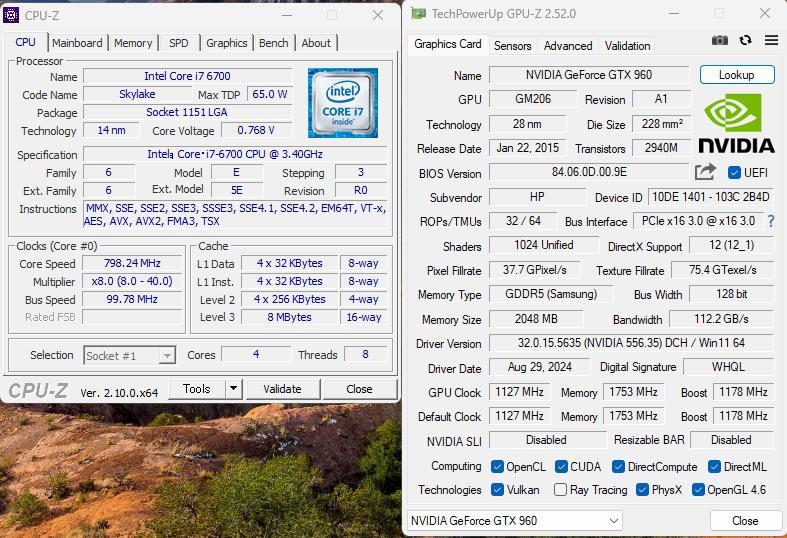
Task: Click the GPU-Z title bar app icon
Action: (419, 14)
